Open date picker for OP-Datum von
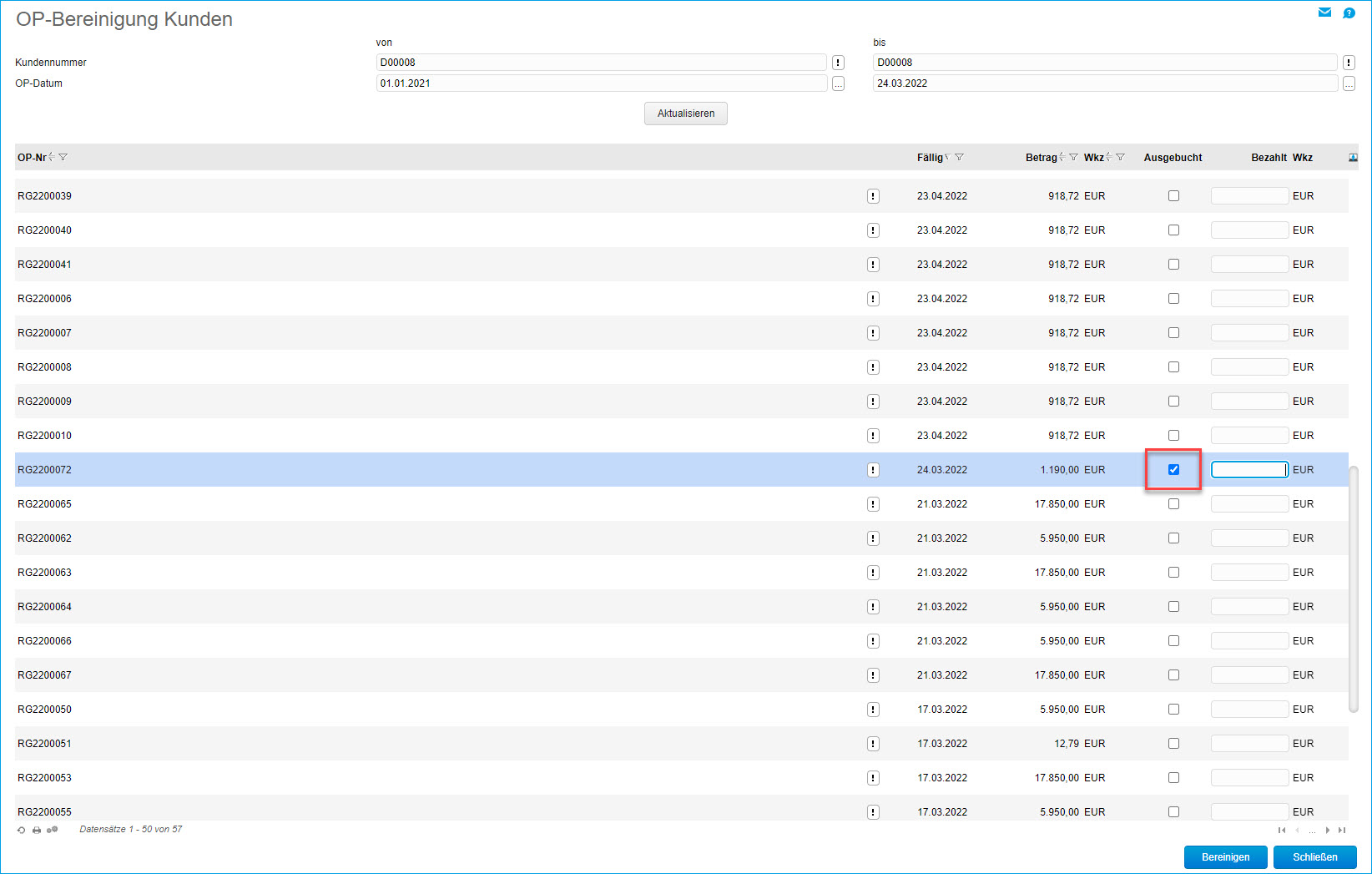Screen dimensions: 1372x874 pyautogui.click(x=838, y=83)
